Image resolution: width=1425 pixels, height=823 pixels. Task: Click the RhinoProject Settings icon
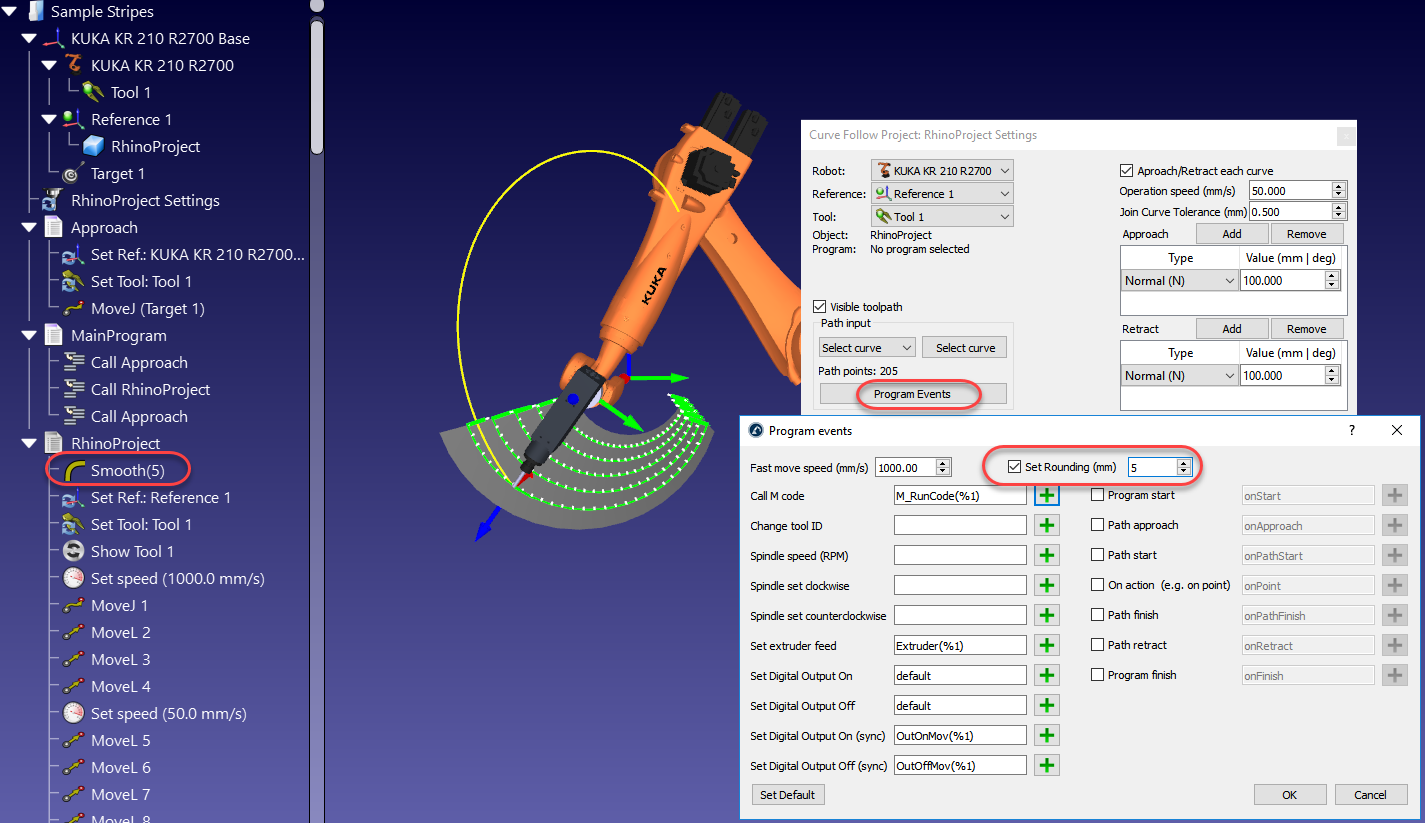point(53,201)
